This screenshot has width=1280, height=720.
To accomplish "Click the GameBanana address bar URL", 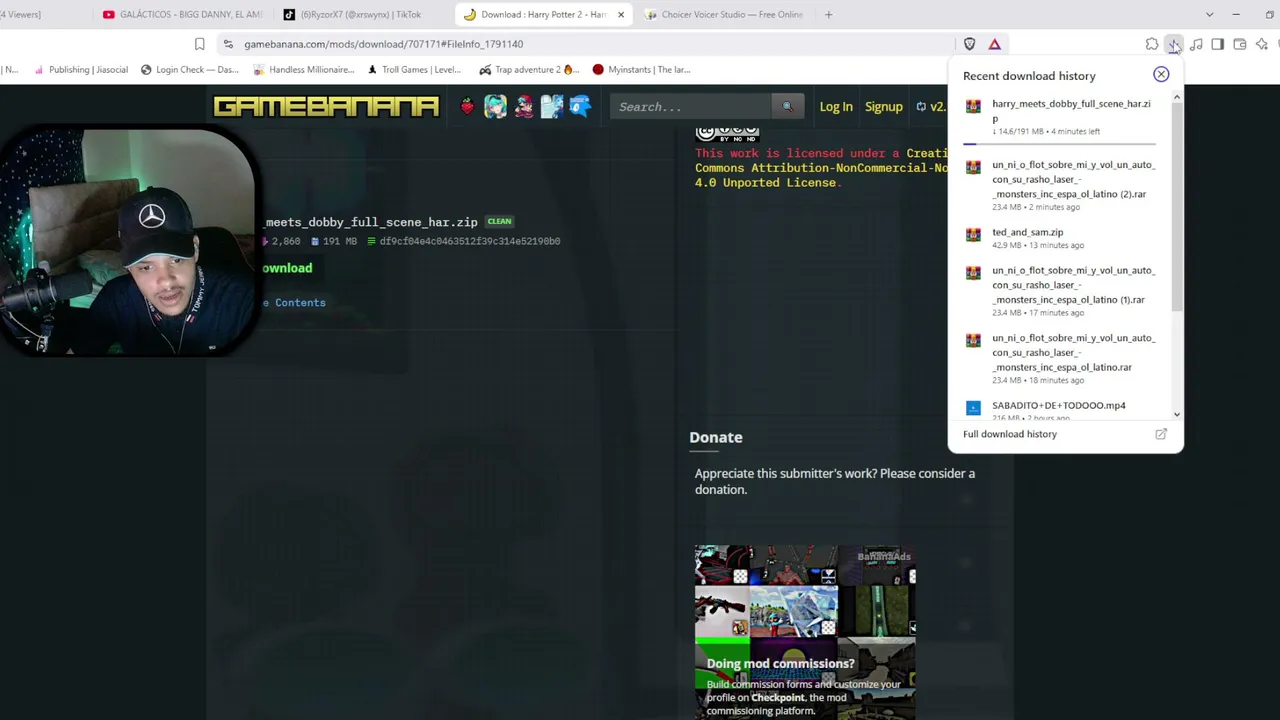I will 384,44.
